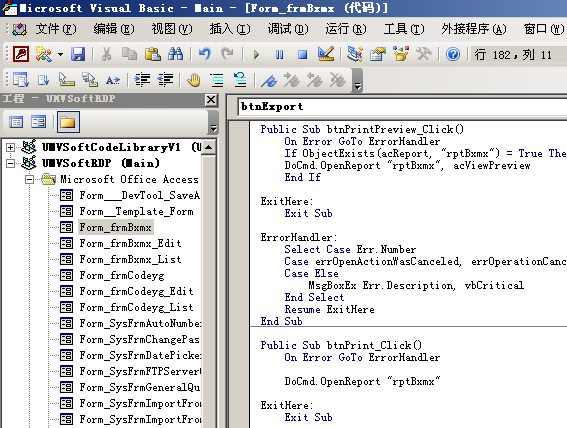Toggle Design Mode icon
This screenshot has width=567, height=428.
(326, 54)
